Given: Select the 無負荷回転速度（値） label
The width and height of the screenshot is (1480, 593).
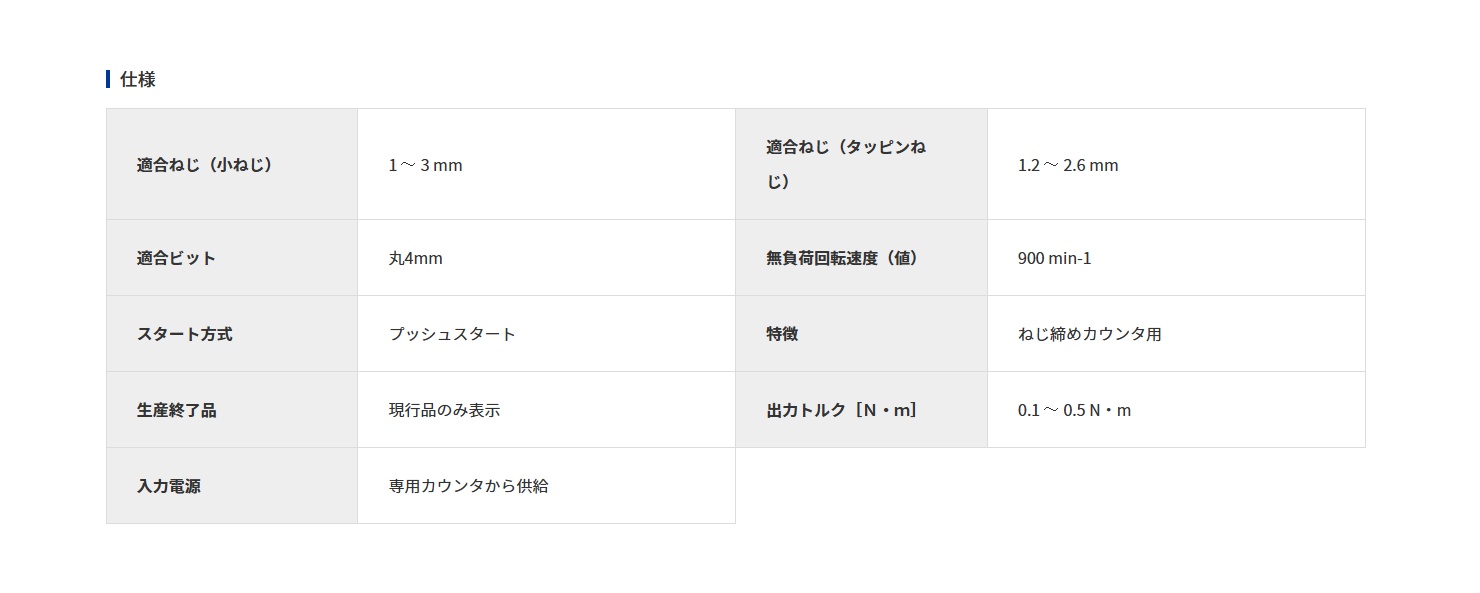Looking at the screenshot, I should (842, 258).
